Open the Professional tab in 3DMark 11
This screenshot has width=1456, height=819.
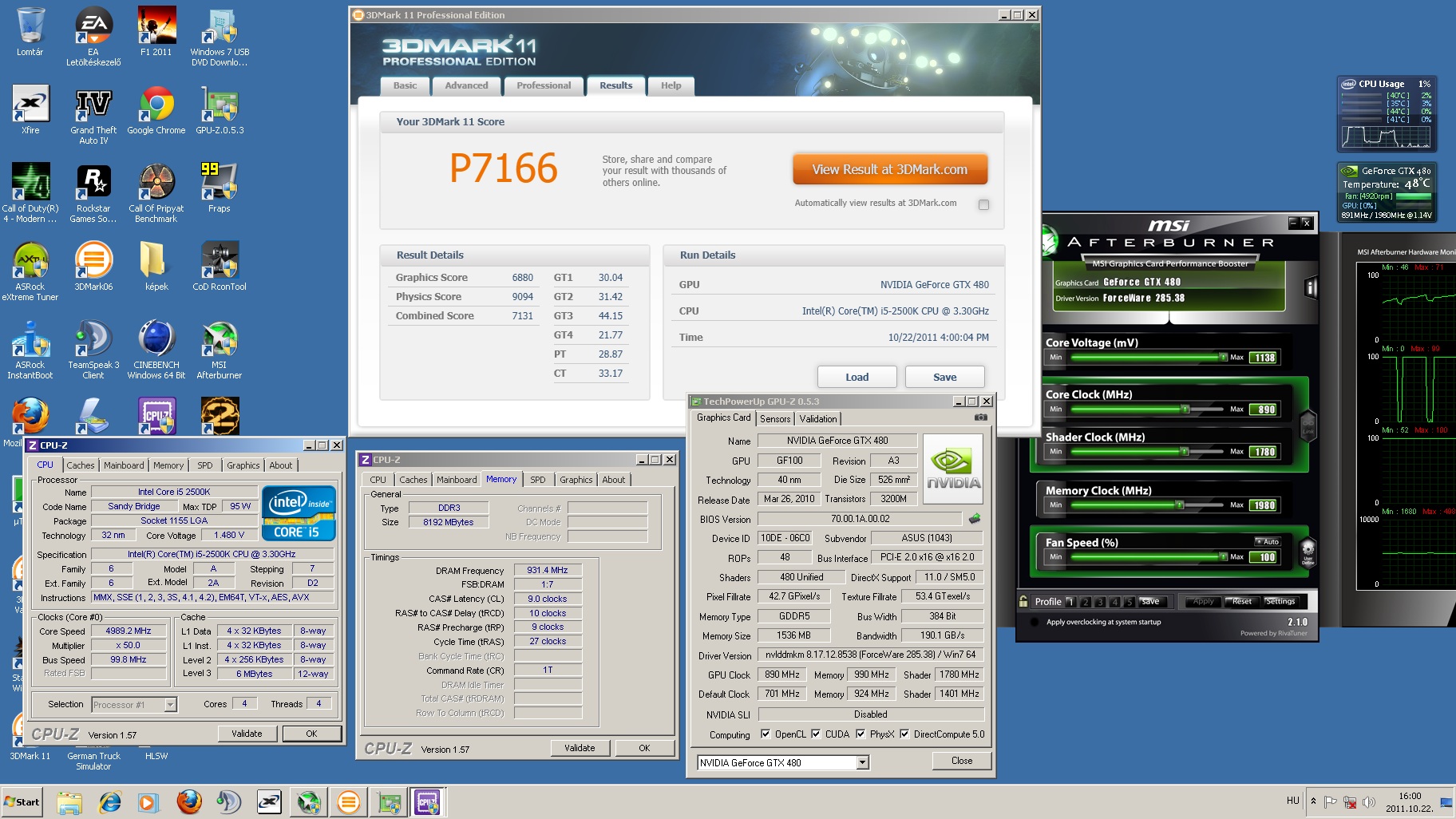[x=544, y=85]
